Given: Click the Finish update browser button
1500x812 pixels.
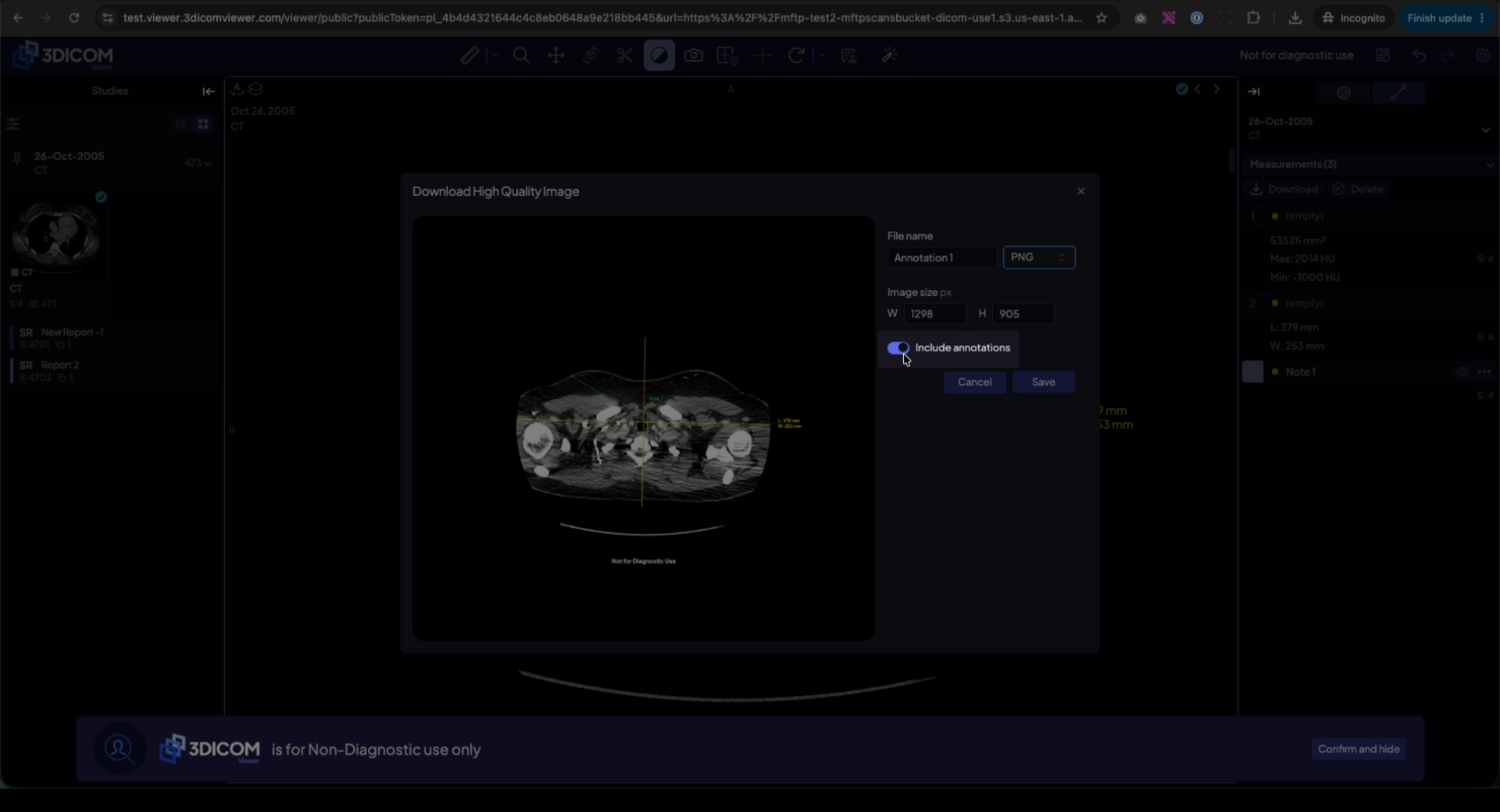Looking at the screenshot, I should click(x=1445, y=17).
